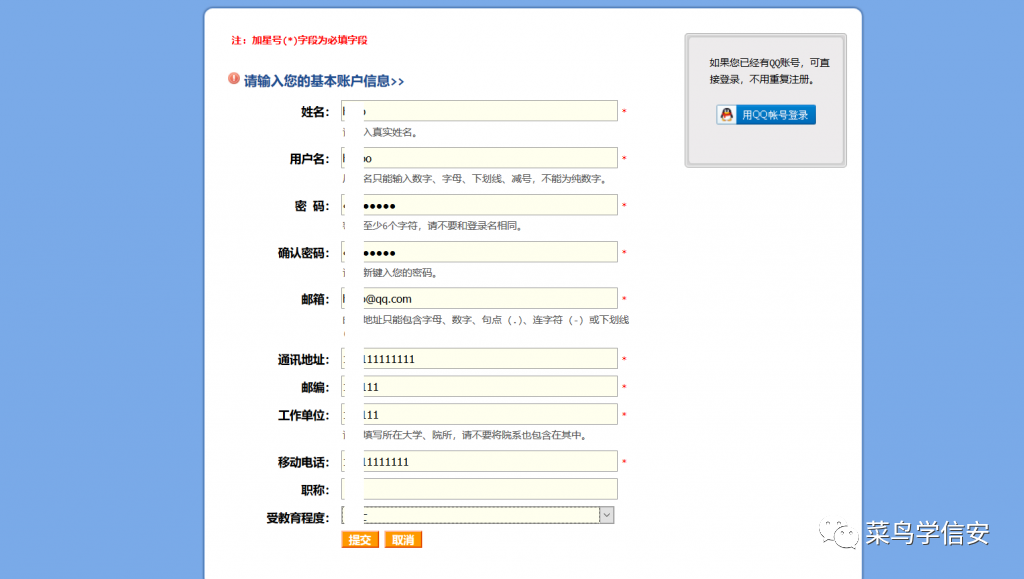Focus the 用户名 input field
Screen dimensions: 1024x579
(x=479, y=158)
